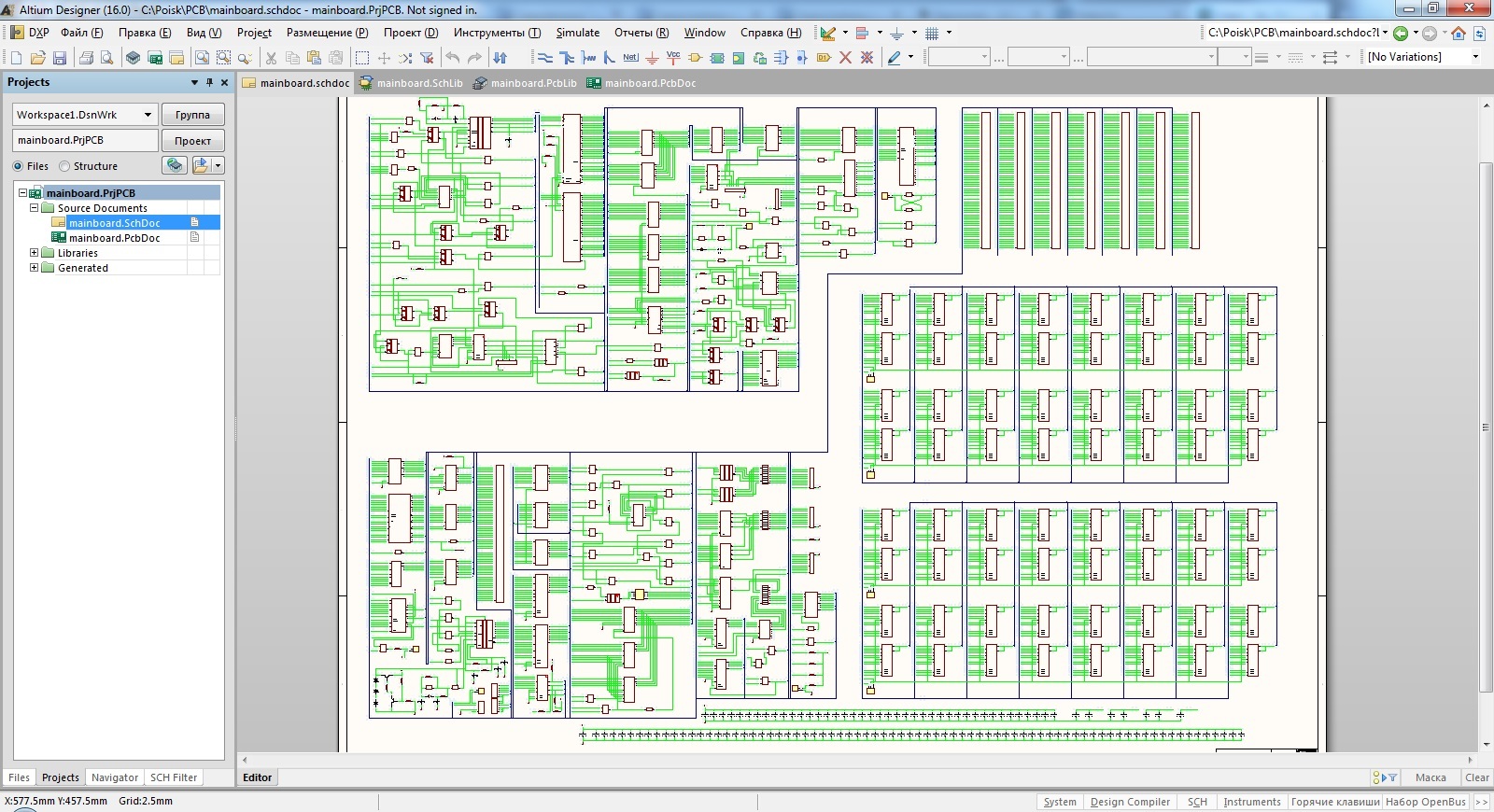Image resolution: width=1494 pixels, height=812 pixels.
Task: Open the Simulate menu
Action: [x=577, y=33]
